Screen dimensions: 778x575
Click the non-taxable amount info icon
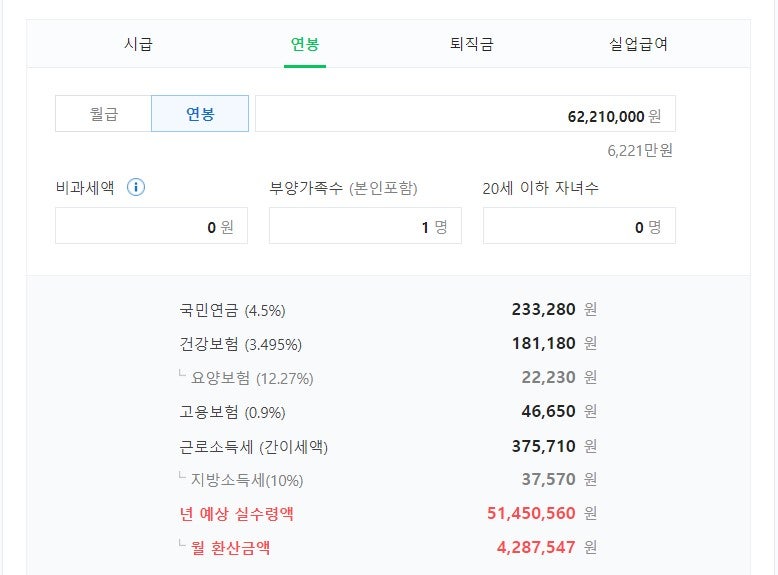tap(136, 187)
